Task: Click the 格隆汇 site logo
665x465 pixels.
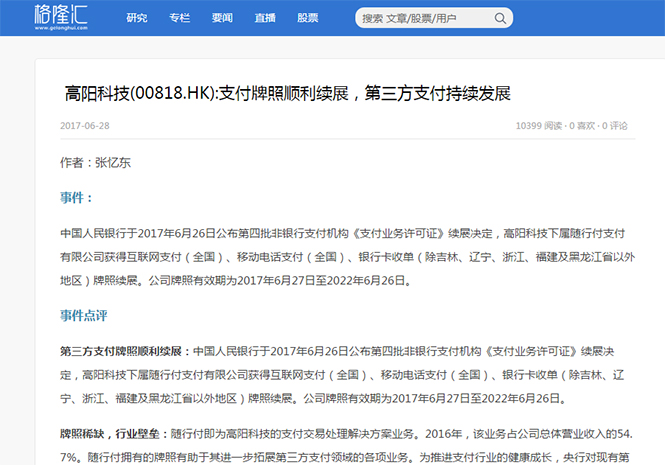Action: click(x=61, y=17)
